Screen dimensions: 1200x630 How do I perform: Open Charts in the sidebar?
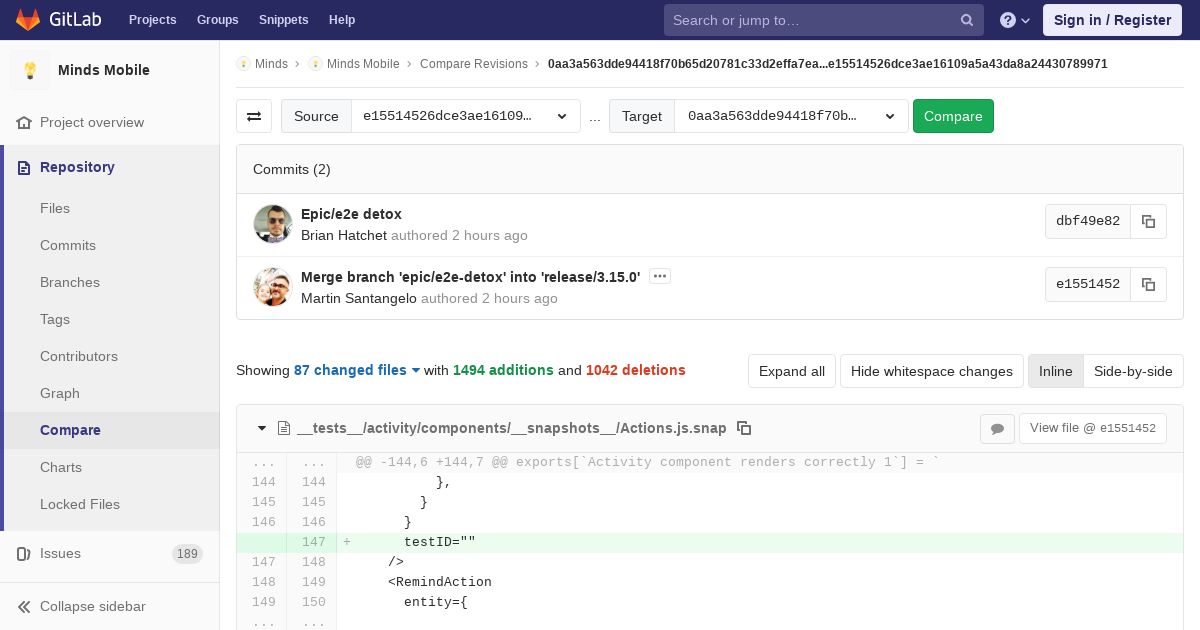[61, 467]
